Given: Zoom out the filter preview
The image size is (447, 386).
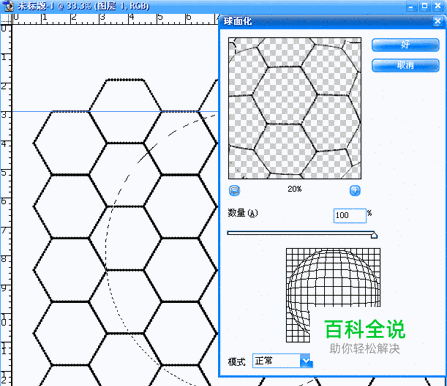Looking at the screenshot, I should pos(234,190).
